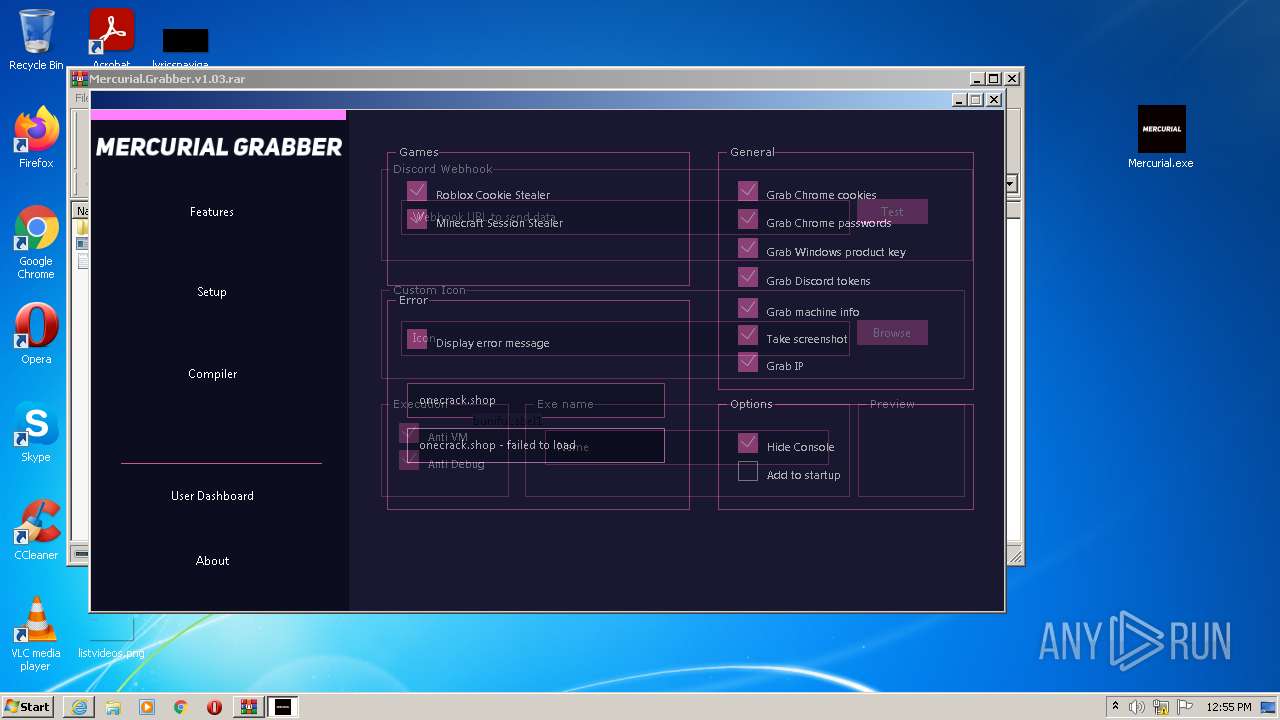Toggle Grab machine info checkbox

pyautogui.click(x=748, y=308)
